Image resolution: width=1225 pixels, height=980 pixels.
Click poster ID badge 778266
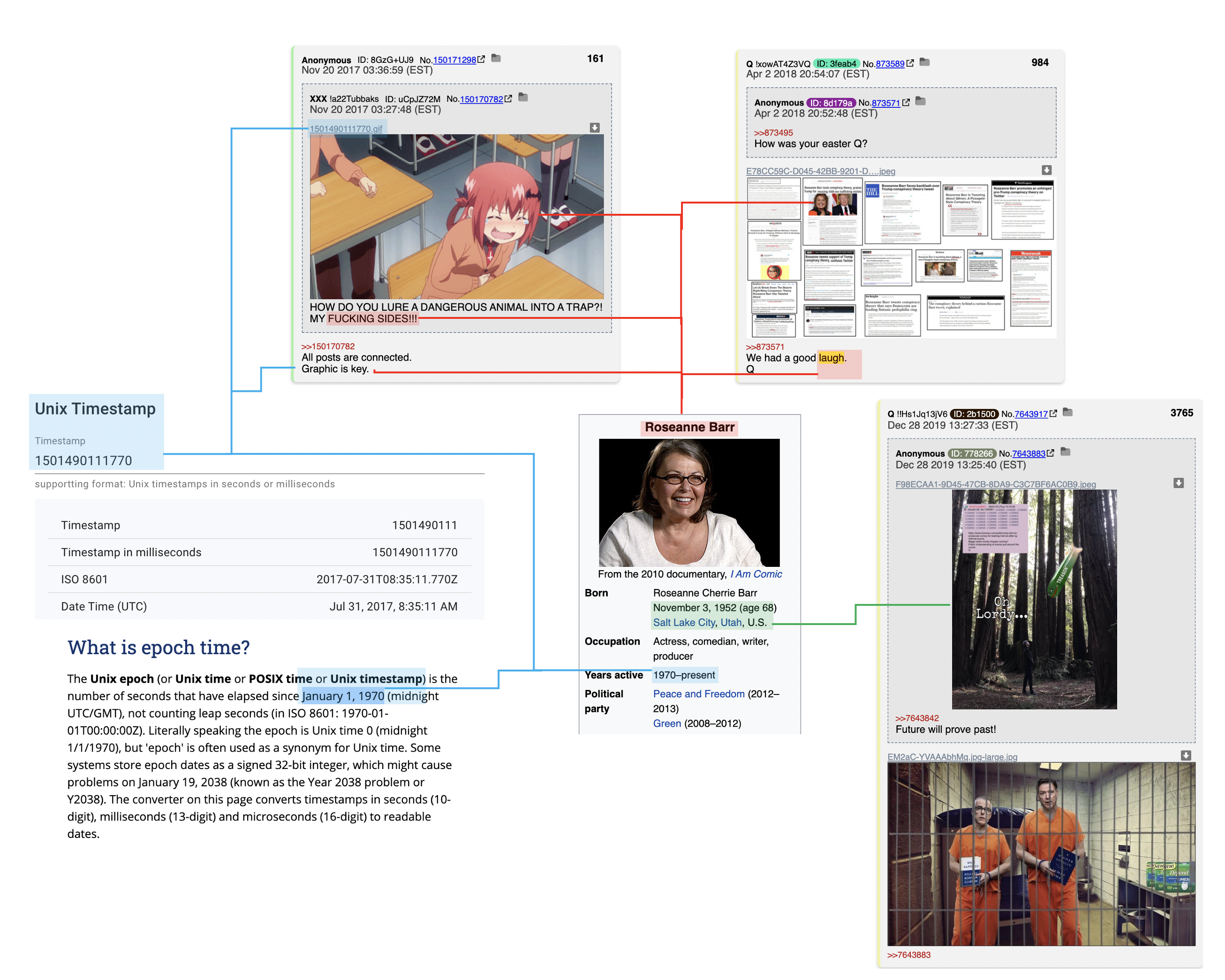tap(972, 454)
